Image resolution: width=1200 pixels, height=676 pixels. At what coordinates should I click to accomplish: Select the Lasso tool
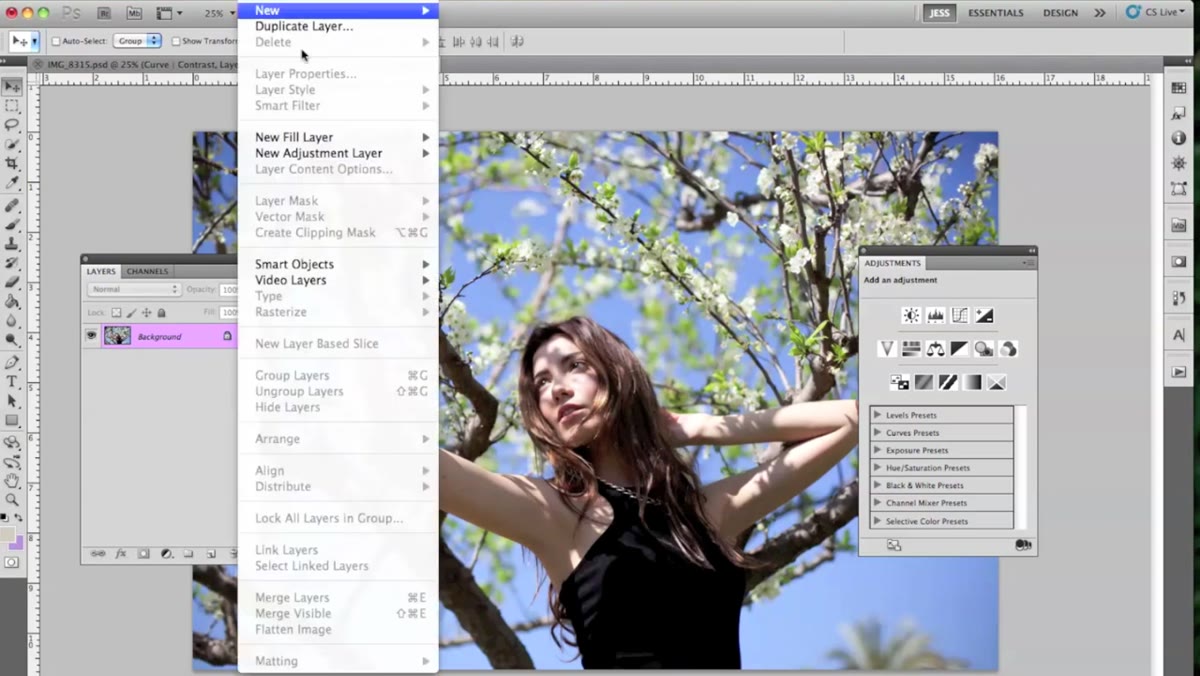[12, 125]
